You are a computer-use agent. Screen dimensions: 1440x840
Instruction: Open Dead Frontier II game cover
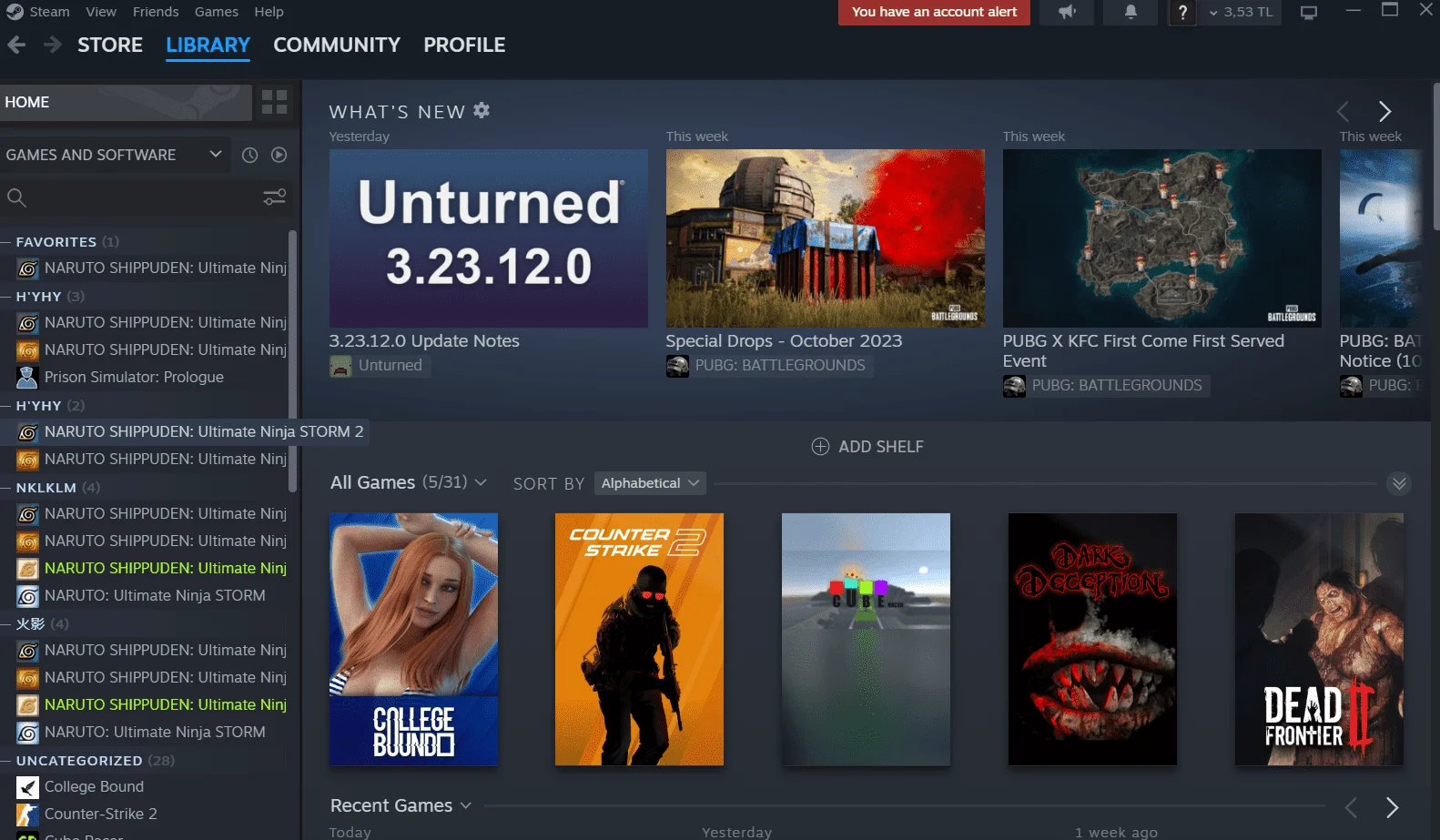[x=1319, y=639]
